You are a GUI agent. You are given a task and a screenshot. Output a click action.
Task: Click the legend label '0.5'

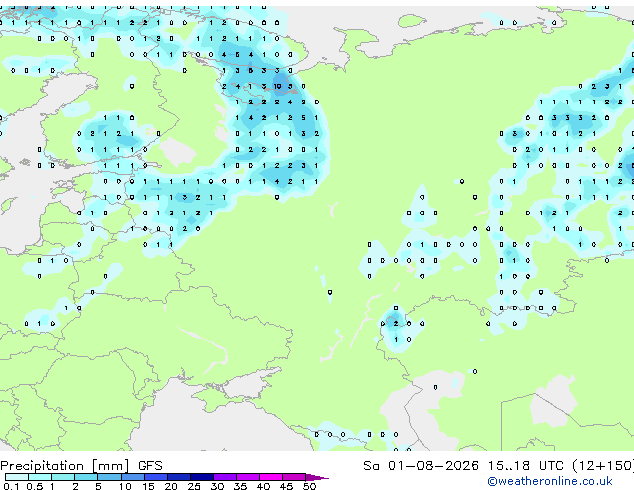click(x=35, y=486)
